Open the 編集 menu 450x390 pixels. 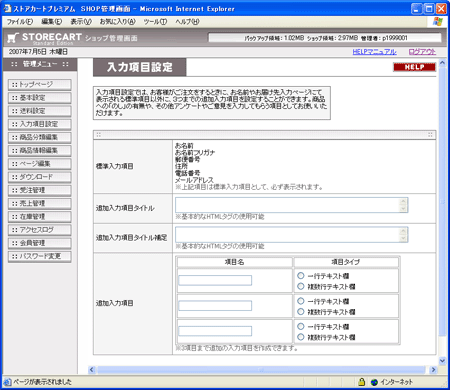pyautogui.click(x=51, y=22)
